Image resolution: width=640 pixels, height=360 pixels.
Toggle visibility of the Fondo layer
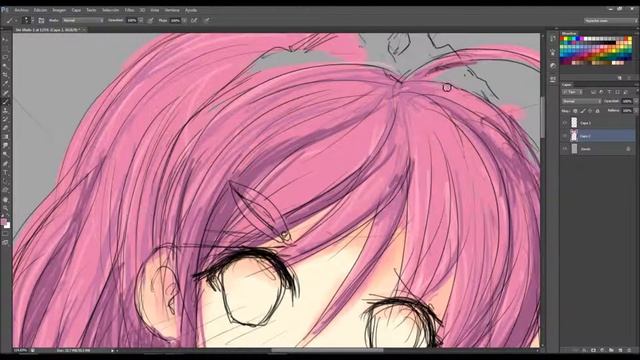pyautogui.click(x=565, y=149)
